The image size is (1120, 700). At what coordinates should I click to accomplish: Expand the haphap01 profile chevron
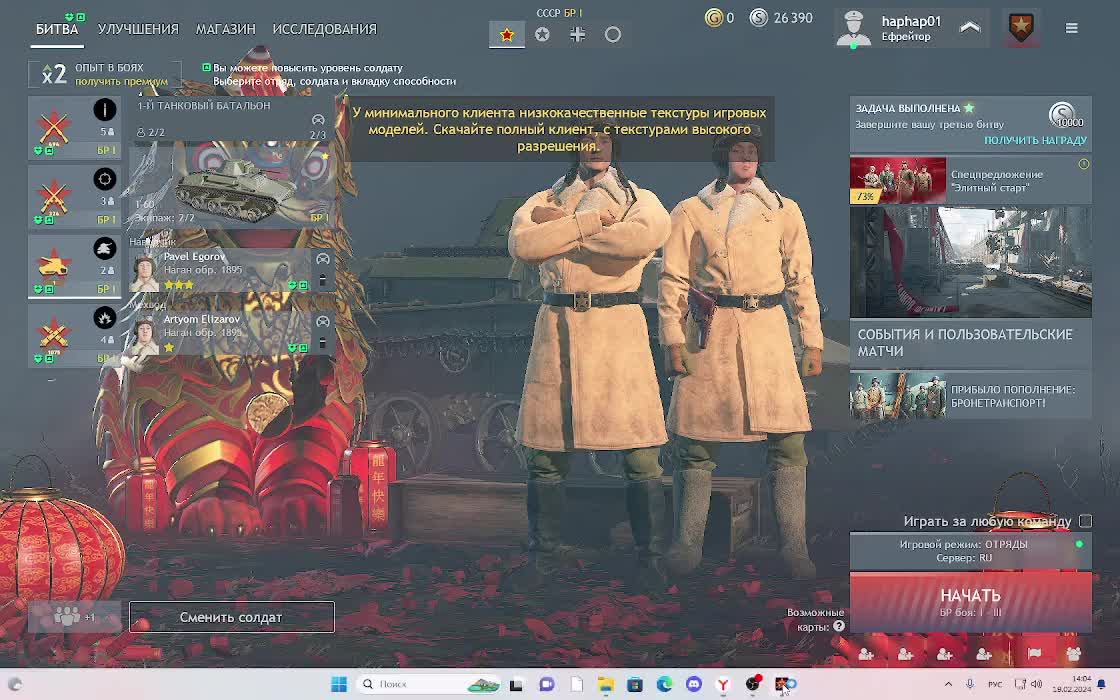[x=969, y=28]
